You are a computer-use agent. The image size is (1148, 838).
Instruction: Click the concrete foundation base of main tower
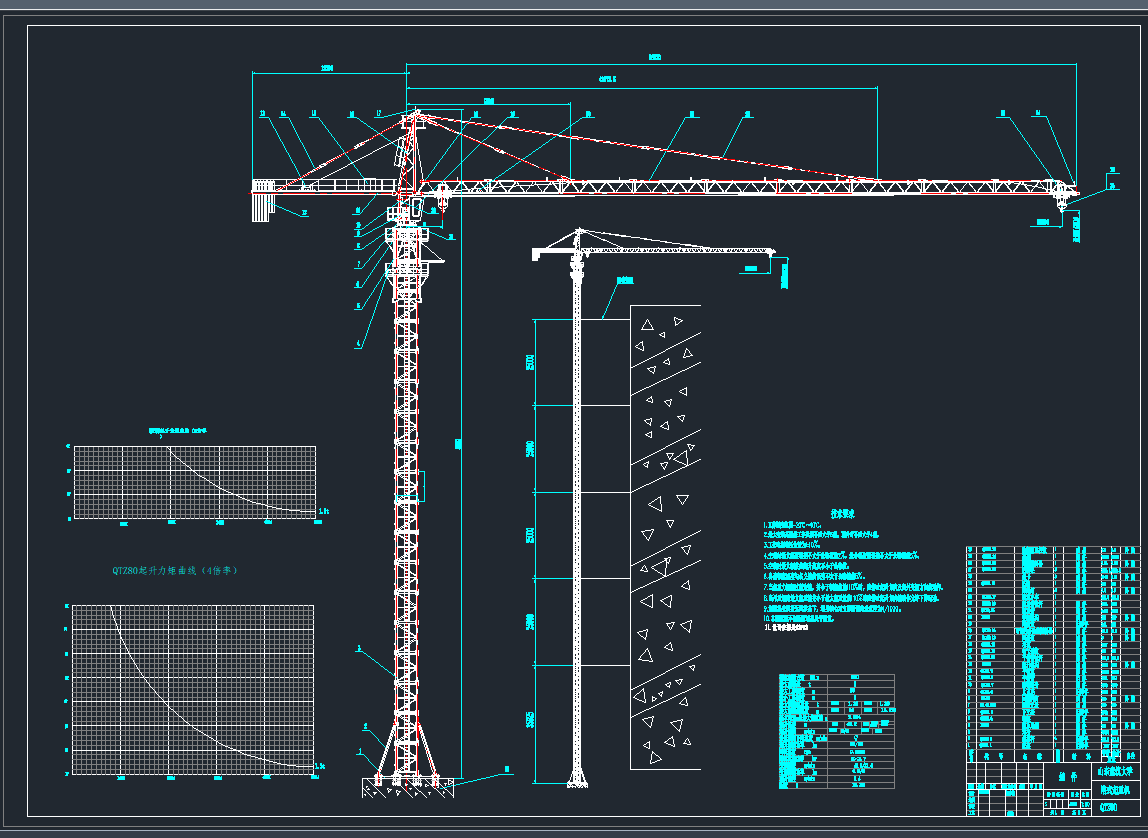point(408,788)
